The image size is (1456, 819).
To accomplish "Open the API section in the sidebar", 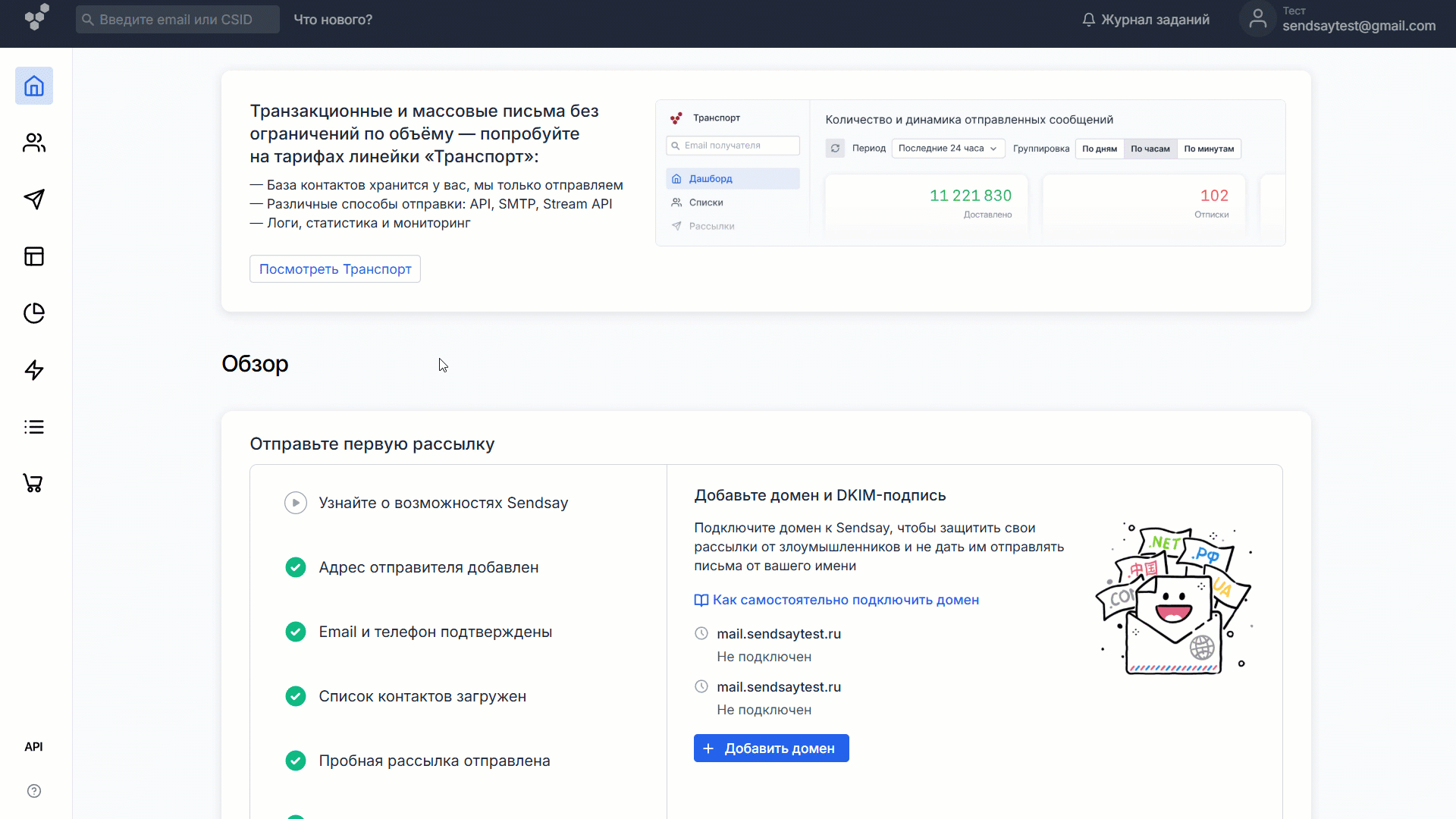I will tap(34, 746).
